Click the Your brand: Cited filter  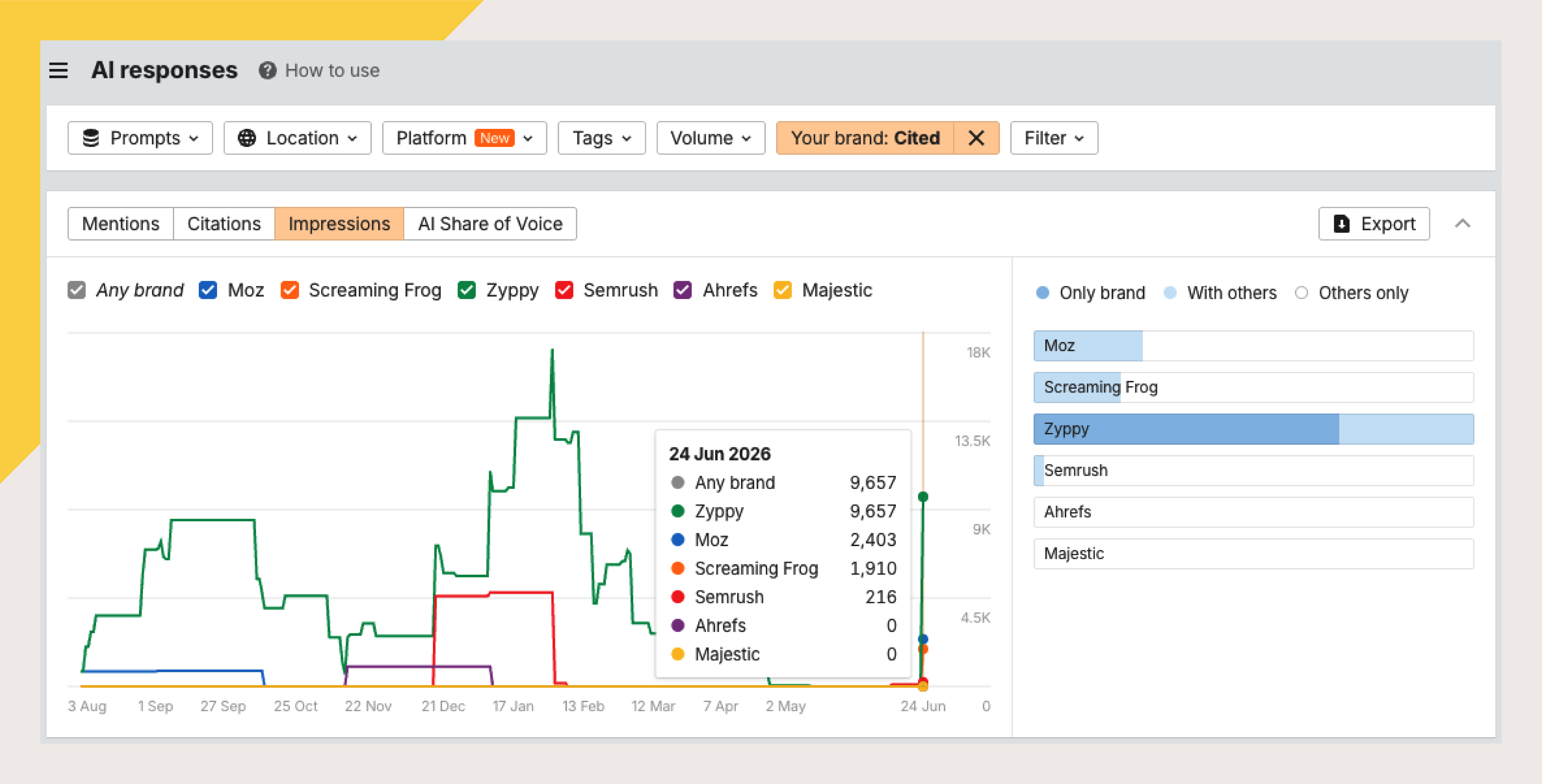(x=865, y=138)
